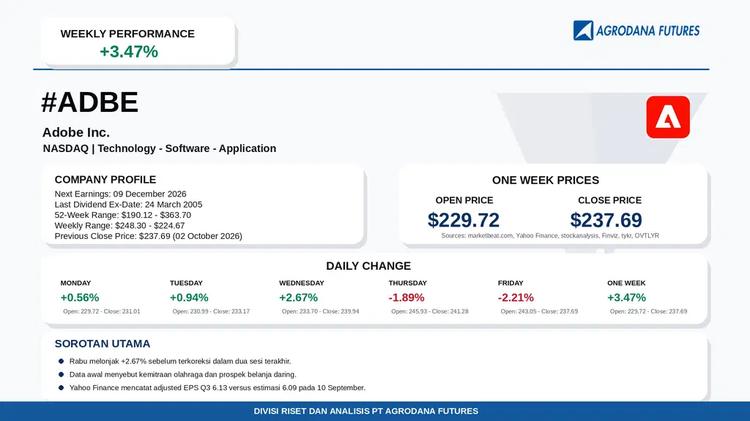Click Tuesday's +0.94% daily change
This screenshot has height=421, width=750.
click(x=189, y=298)
